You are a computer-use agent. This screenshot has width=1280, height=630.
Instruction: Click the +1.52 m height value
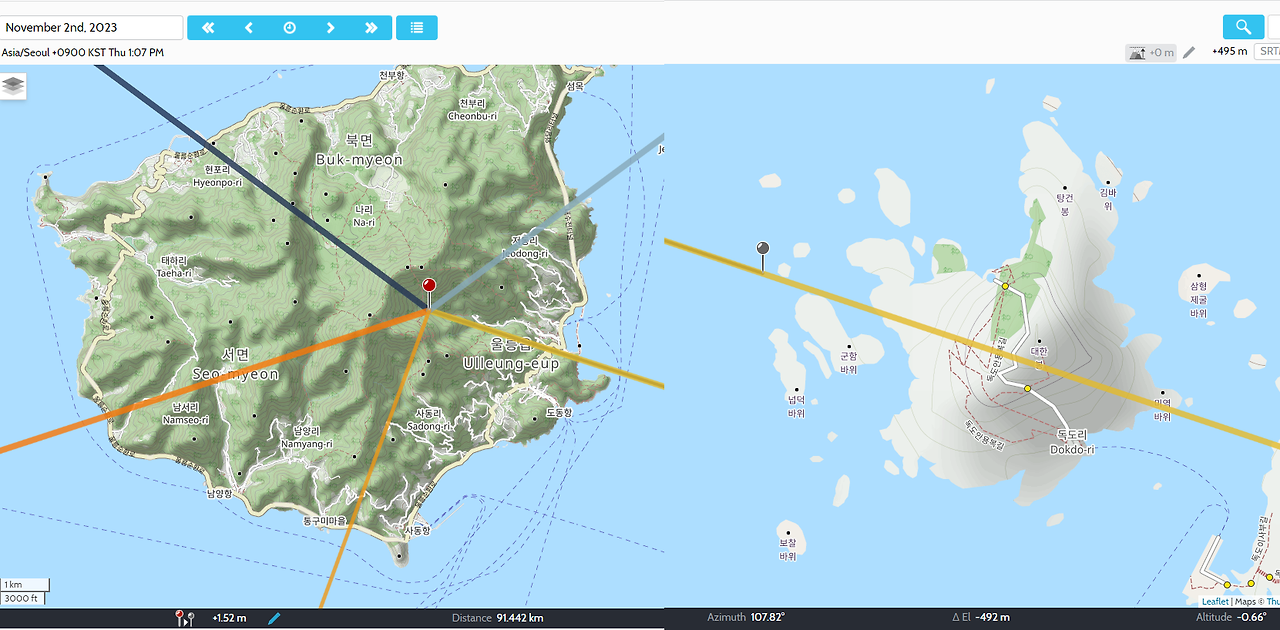[x=229, y=618]
